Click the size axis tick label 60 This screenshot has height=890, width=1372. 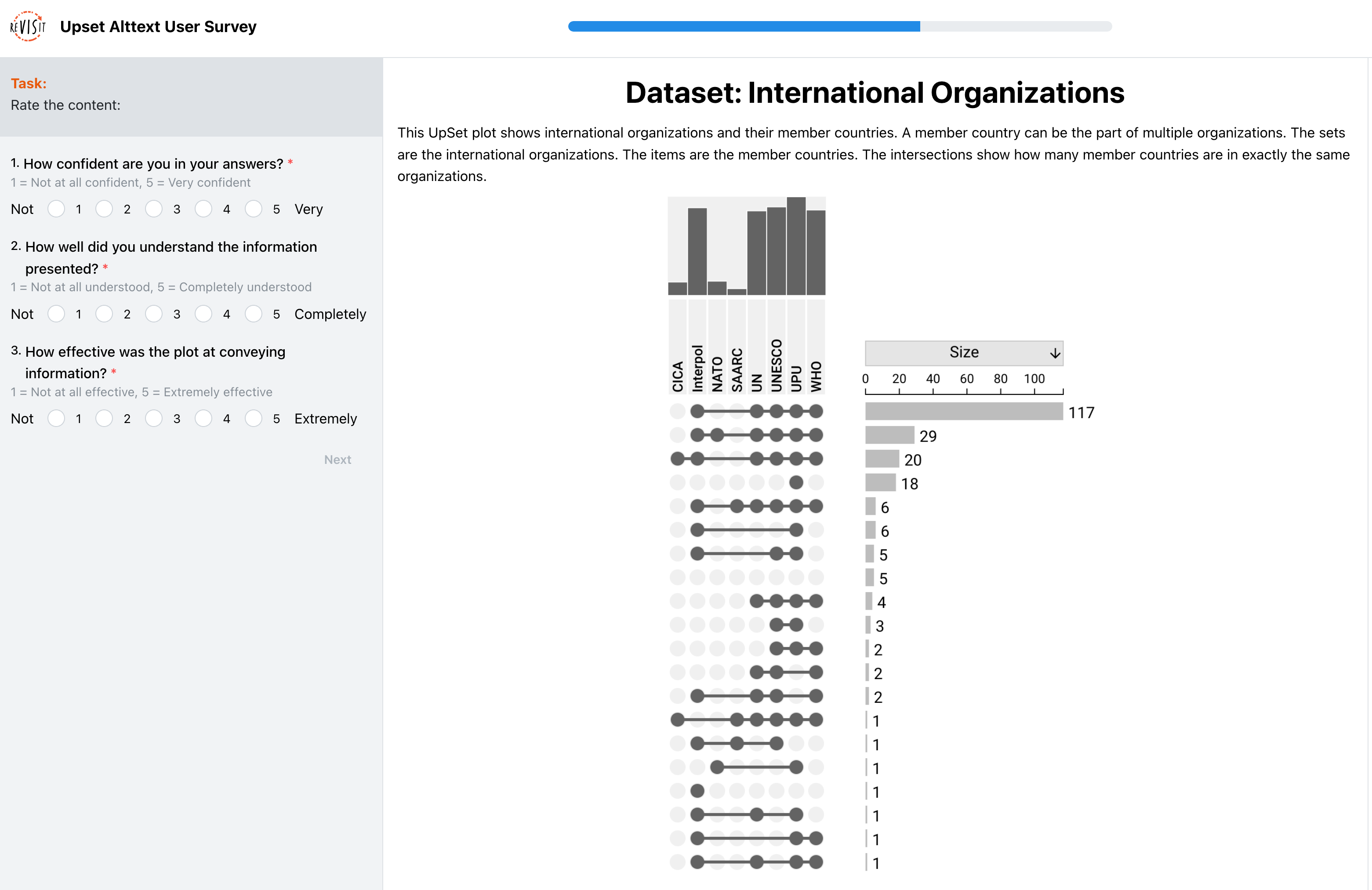966,379
